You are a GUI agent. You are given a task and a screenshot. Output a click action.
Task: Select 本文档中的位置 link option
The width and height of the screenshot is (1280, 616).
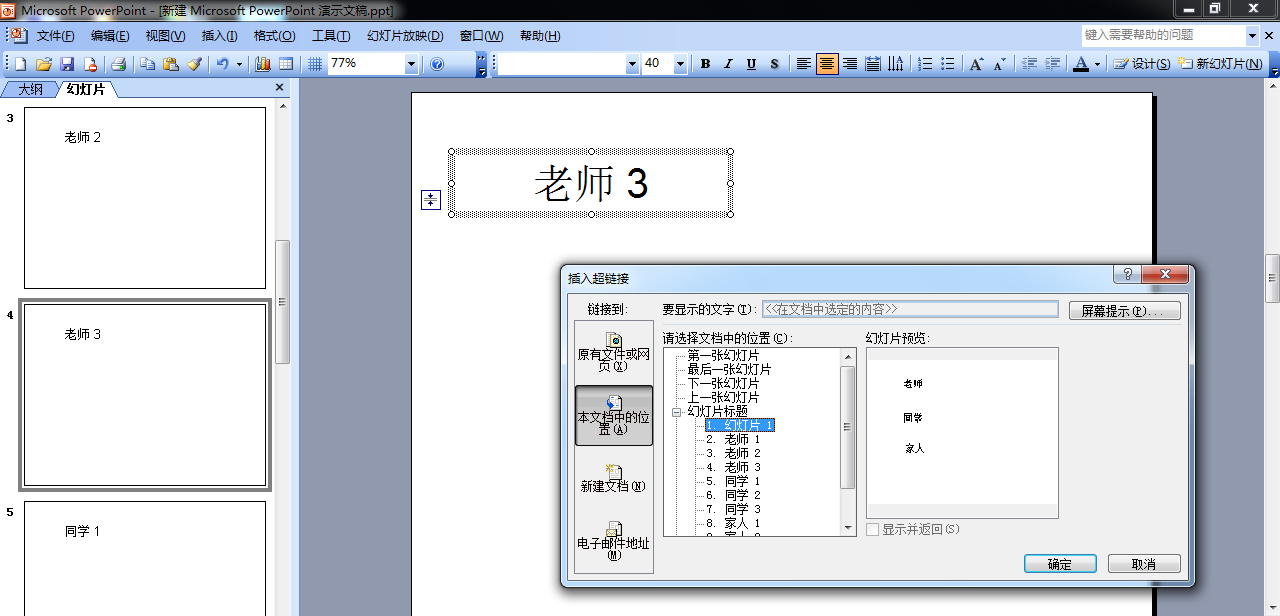[614, 415]
